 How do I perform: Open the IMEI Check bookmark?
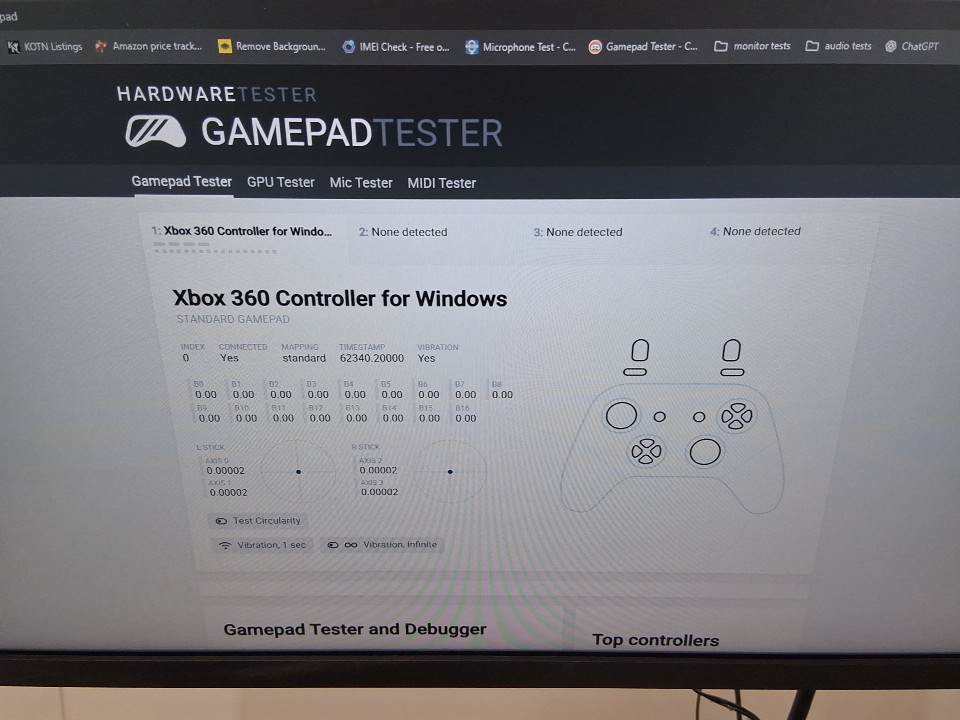point(396,46)
